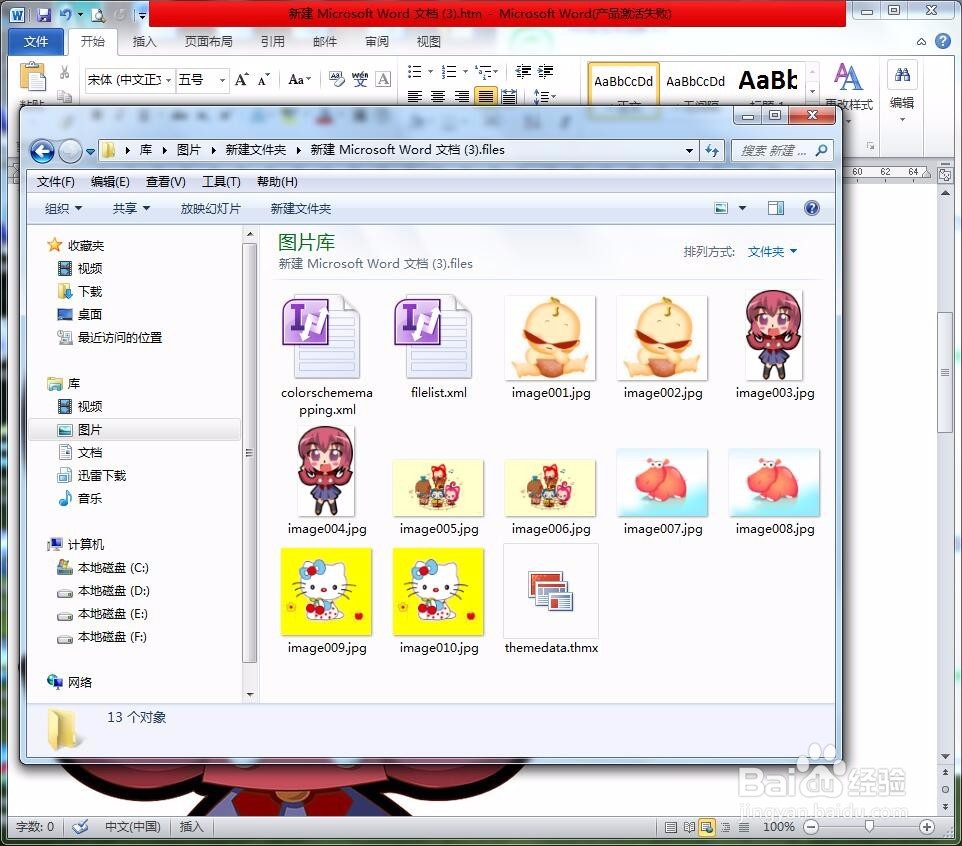This screenshot has height=846, width=962.
Task: Click 图片 breadcrumb in address bar
Action: coord(188,150)
